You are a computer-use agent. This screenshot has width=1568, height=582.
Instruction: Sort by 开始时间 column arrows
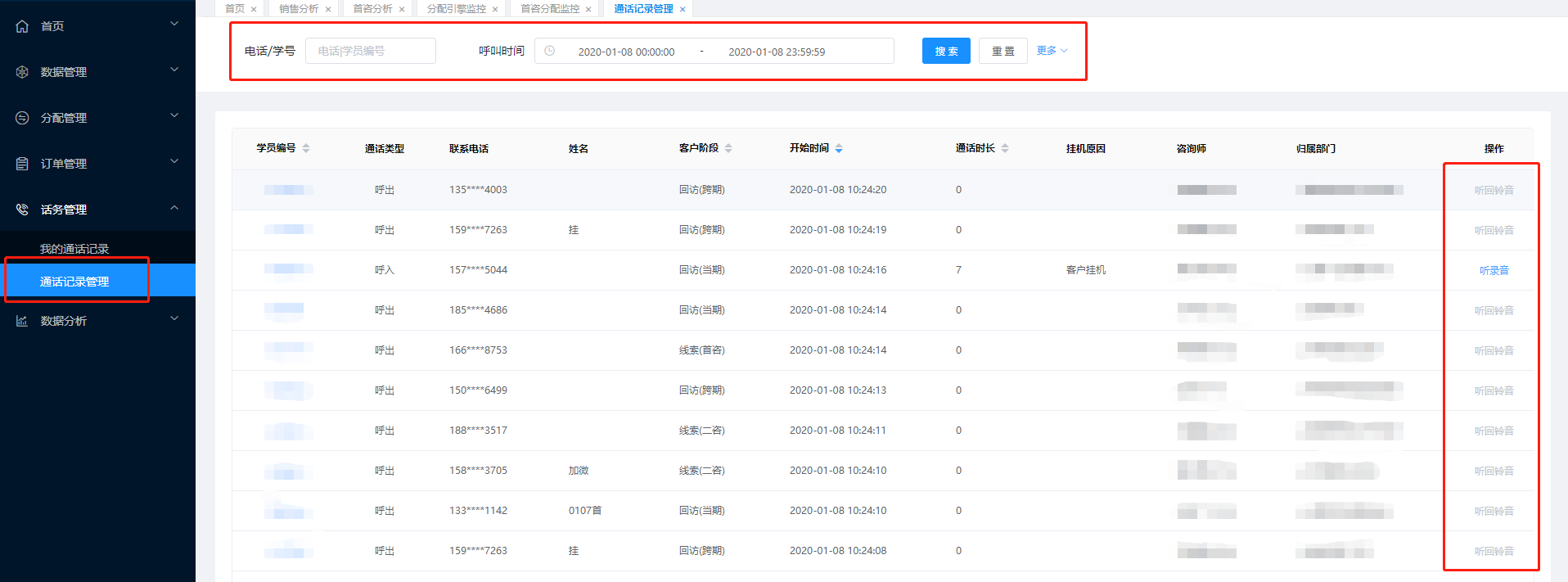point(839,148)
